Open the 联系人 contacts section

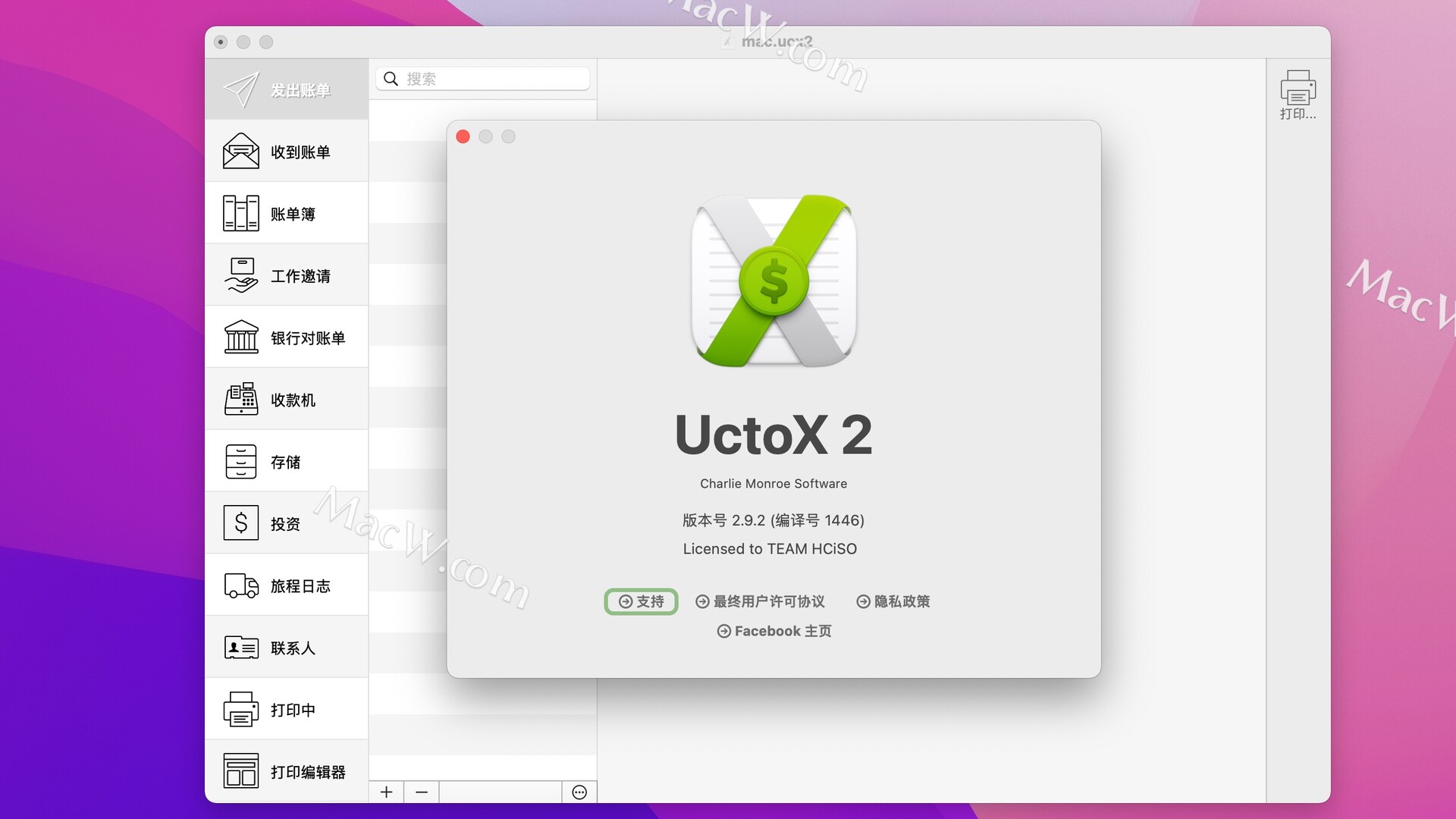pos(286,648)
